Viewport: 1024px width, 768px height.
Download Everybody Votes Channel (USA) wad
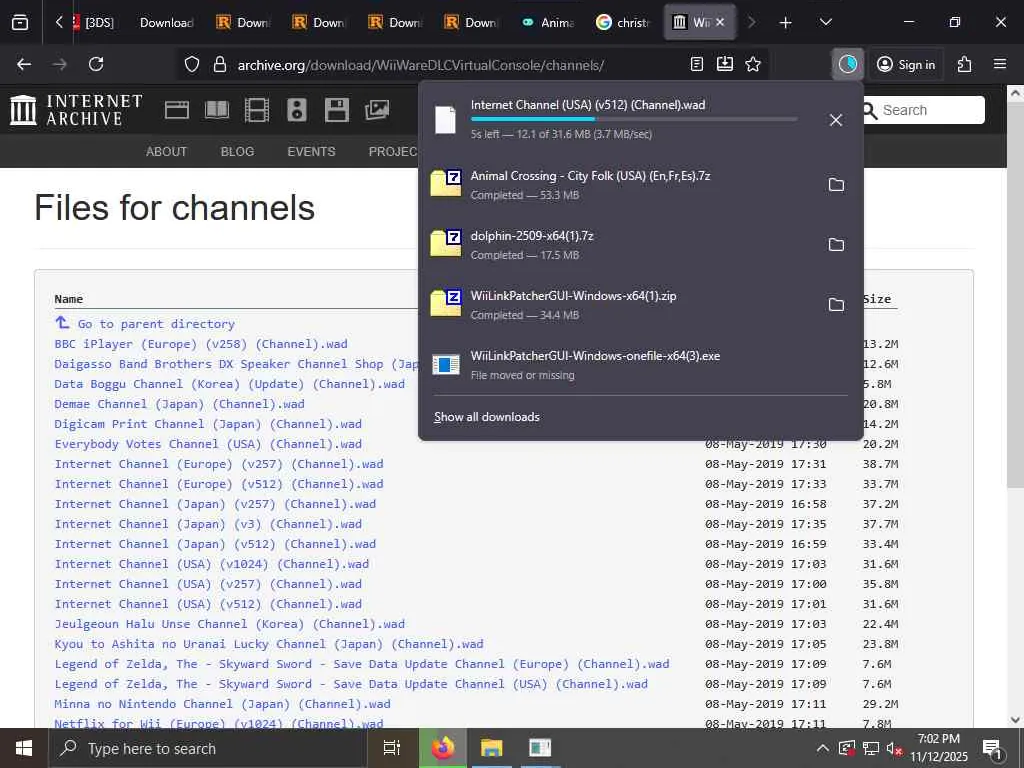point(208,444)
